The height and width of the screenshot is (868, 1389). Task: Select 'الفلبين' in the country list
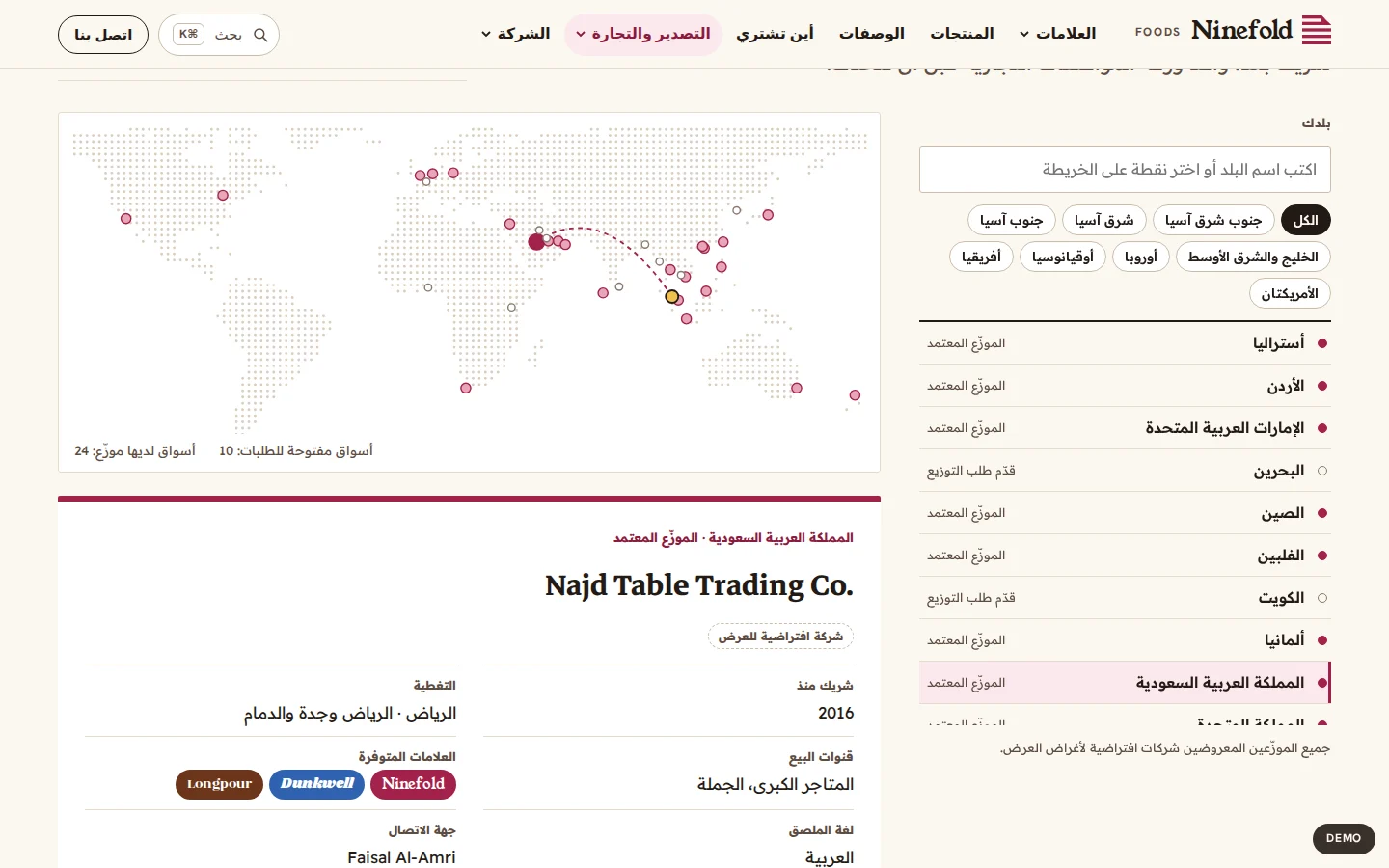pyautogui.click(x=1125, y=556)
